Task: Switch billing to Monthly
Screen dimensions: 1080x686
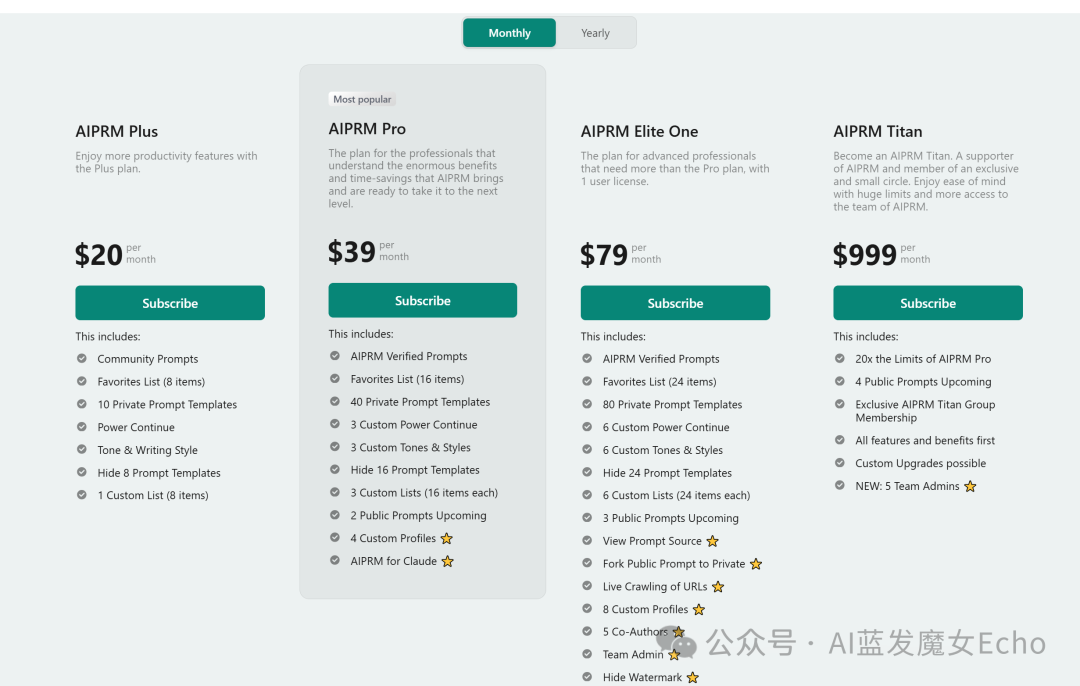Action: (x=509, y=33)
